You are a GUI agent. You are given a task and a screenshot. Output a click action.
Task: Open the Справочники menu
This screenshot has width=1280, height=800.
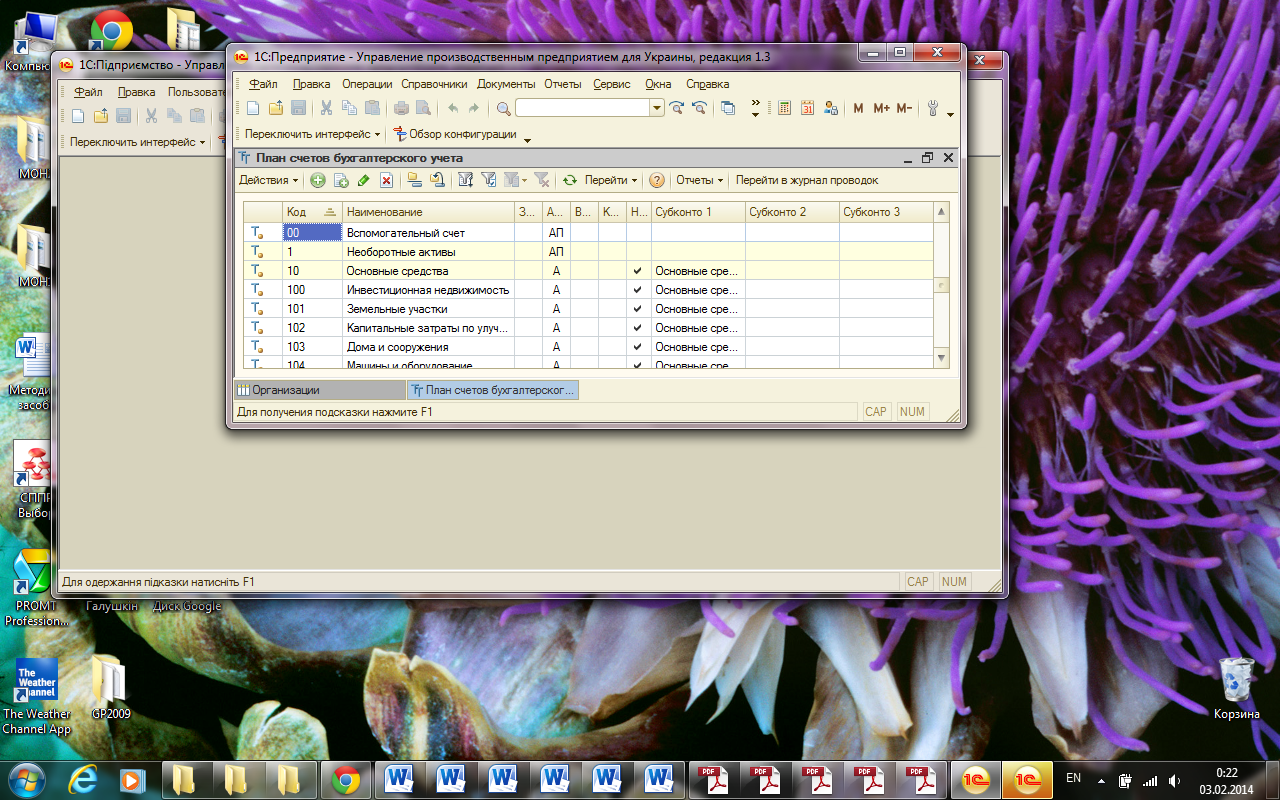pos(434,84)
